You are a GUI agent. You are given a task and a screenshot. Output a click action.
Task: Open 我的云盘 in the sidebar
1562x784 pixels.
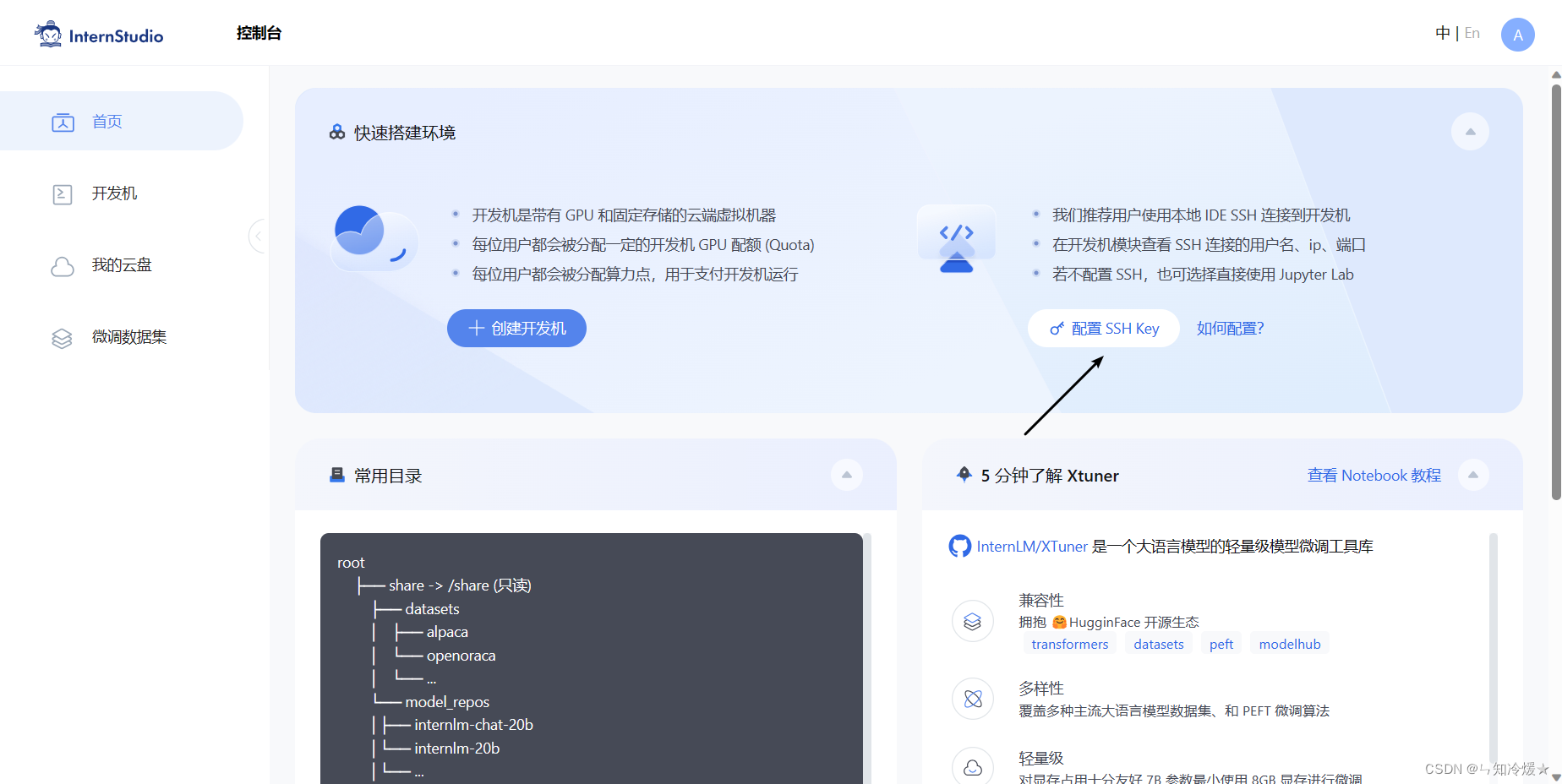(122, 265)
